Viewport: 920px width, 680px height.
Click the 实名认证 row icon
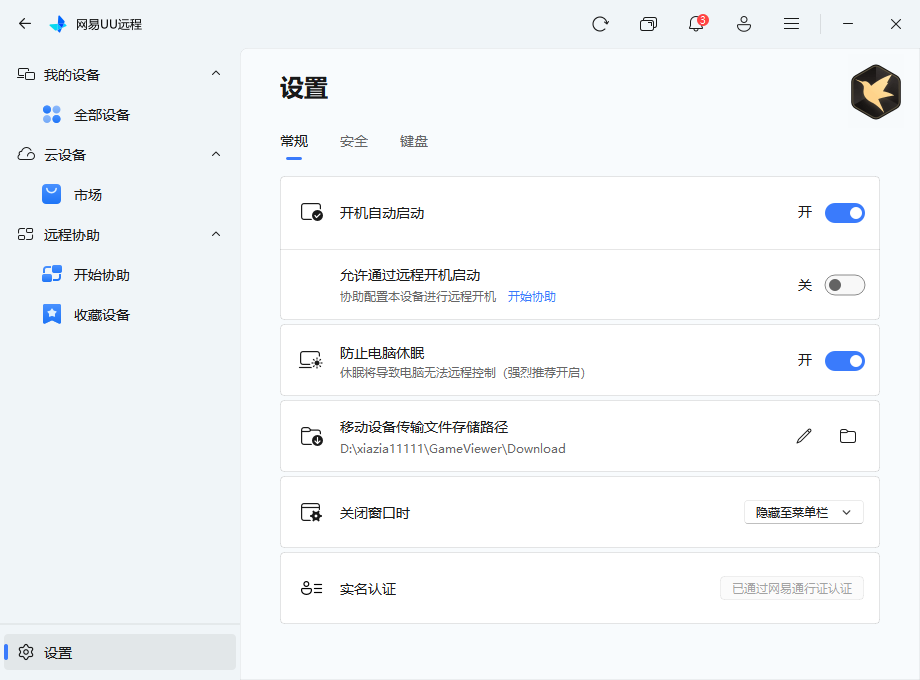click(x=312, y=588)
